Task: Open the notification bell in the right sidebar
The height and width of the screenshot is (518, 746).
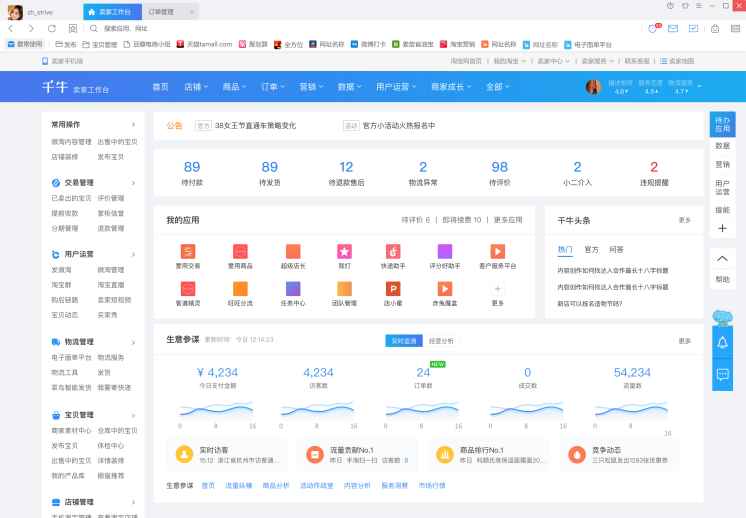Action: pyautogui.click(x=722, y=342)
